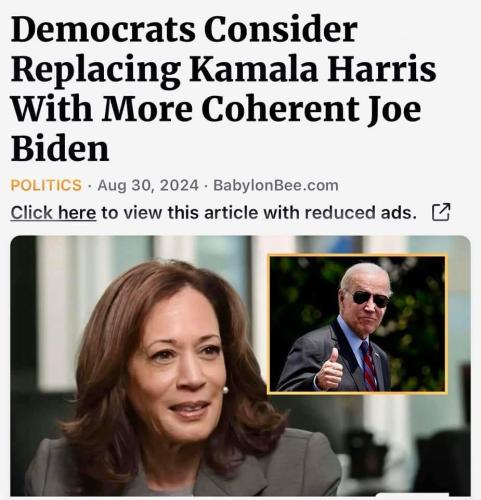The height and width of the screenshot is (500, 481).
Task: Click the article headline starting "Democrats Consider"
Action: tap(223, 88)
